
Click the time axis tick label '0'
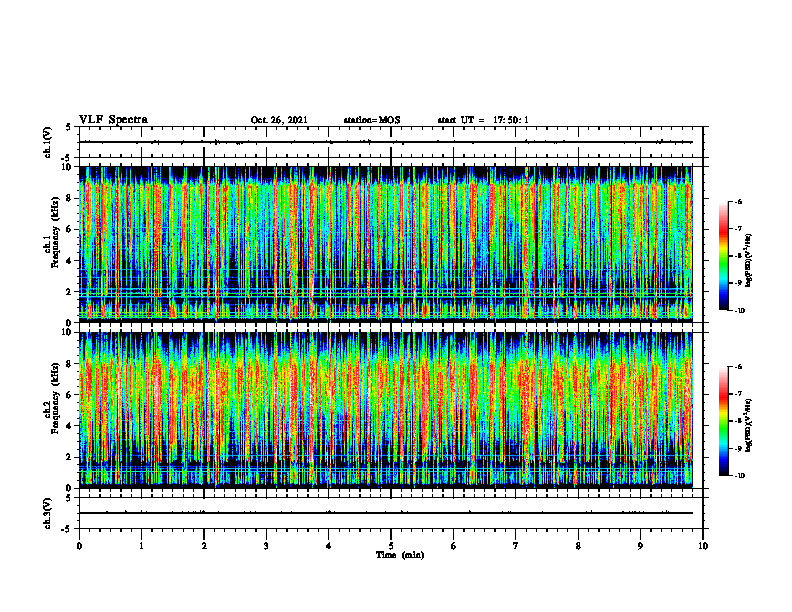click(79, 546)
